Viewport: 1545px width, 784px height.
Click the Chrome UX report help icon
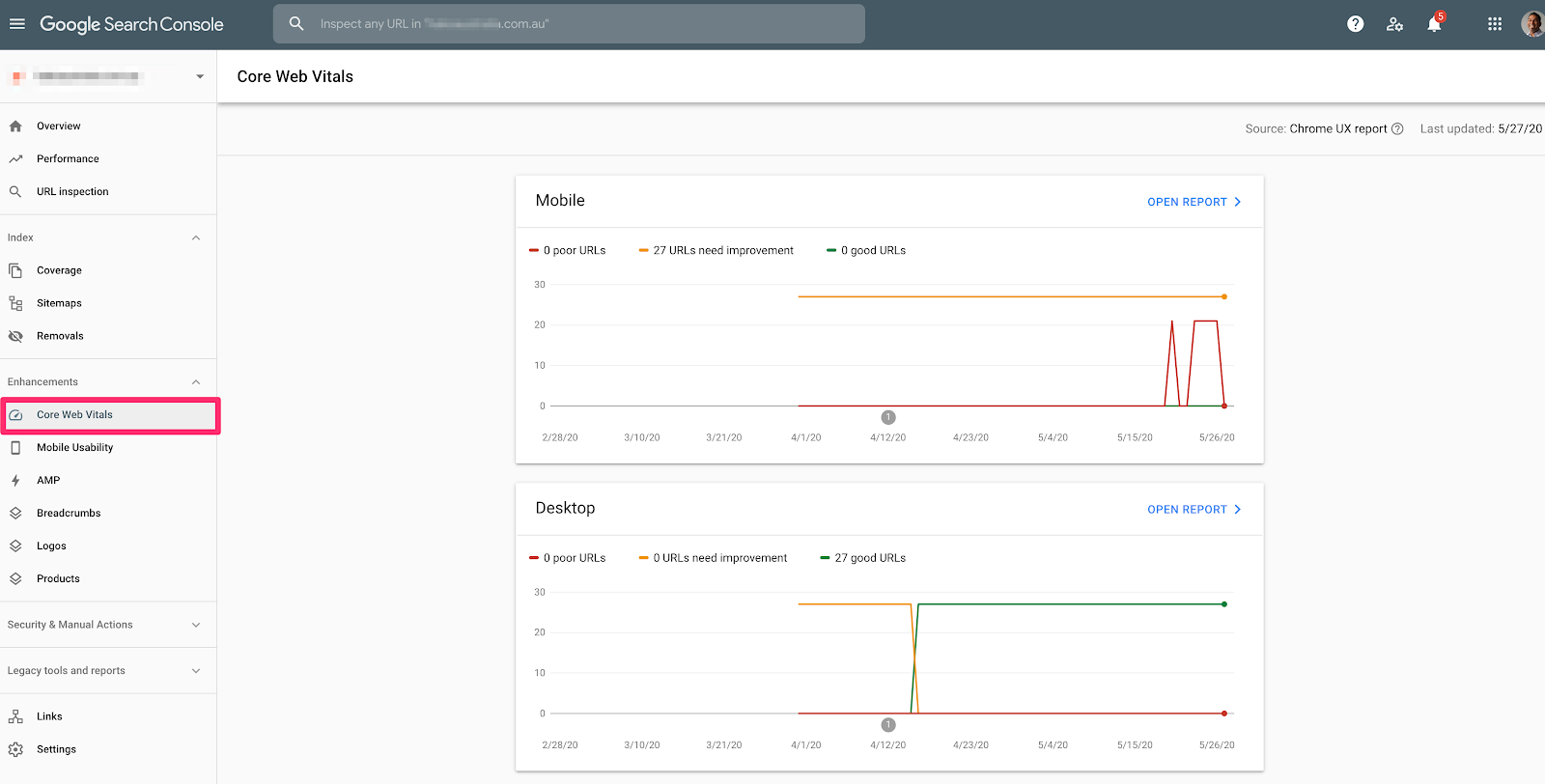tap(1397, 128)
